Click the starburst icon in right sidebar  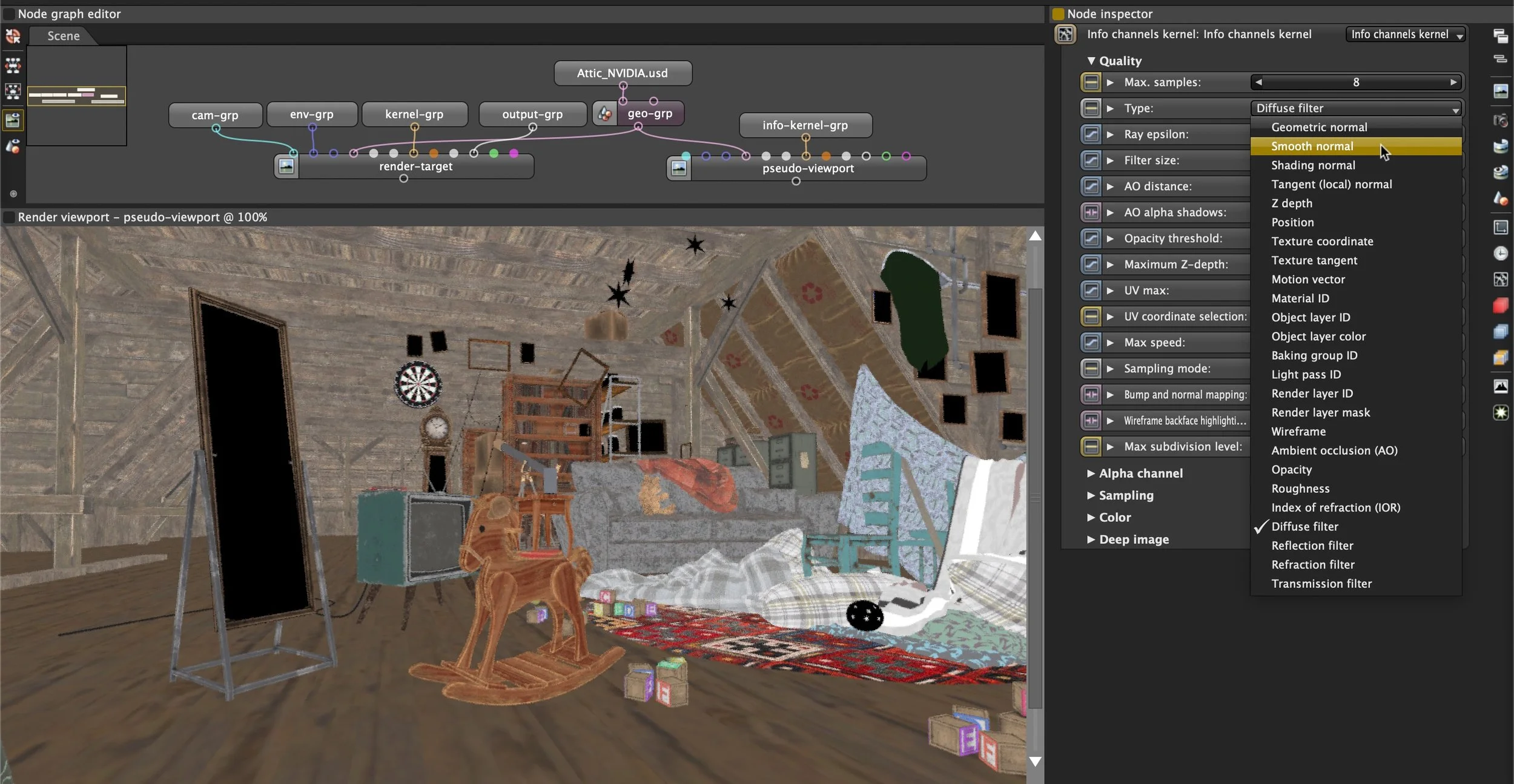click(x=1500, y=413)
